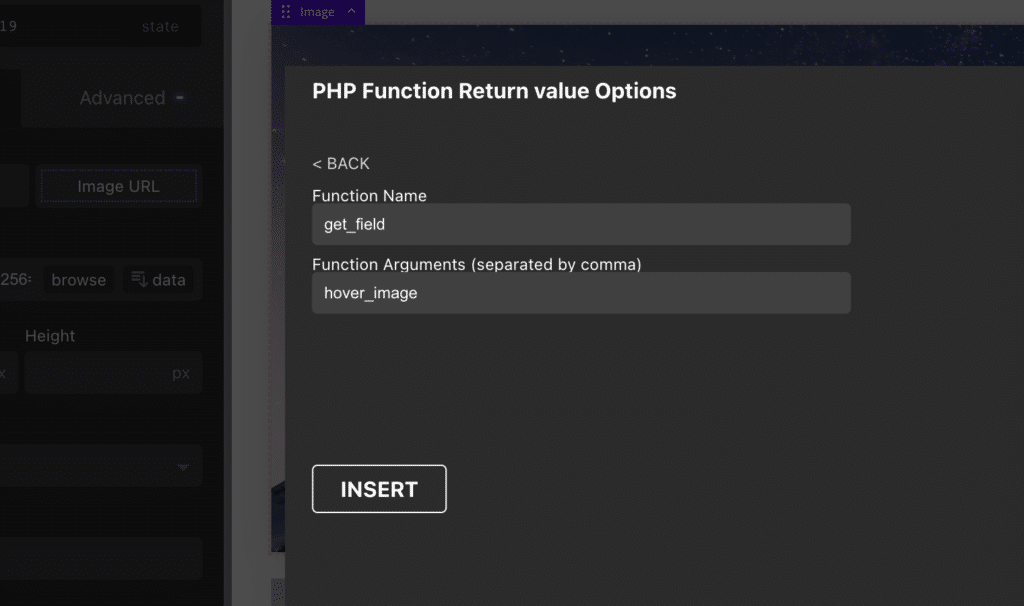
Task: Click the browse button
Action: (78, 280)
